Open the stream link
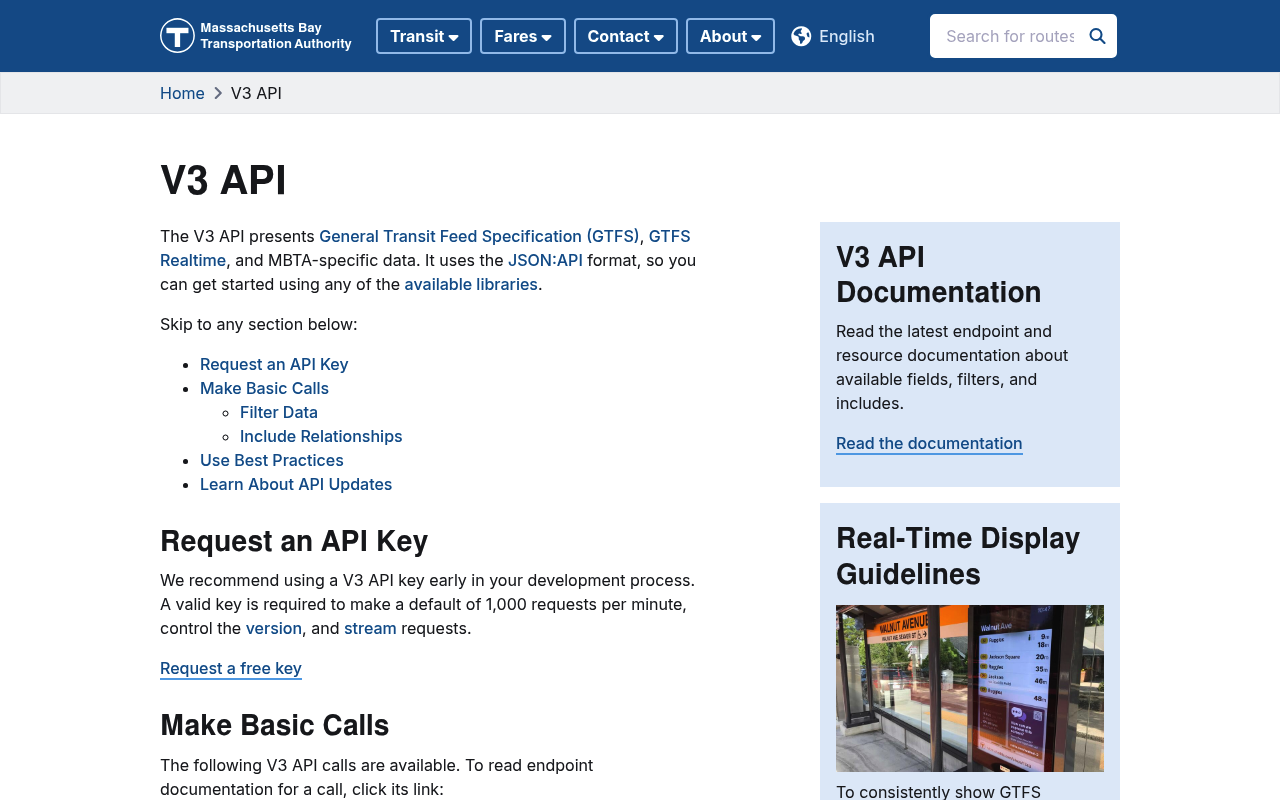 click(370, 628)
